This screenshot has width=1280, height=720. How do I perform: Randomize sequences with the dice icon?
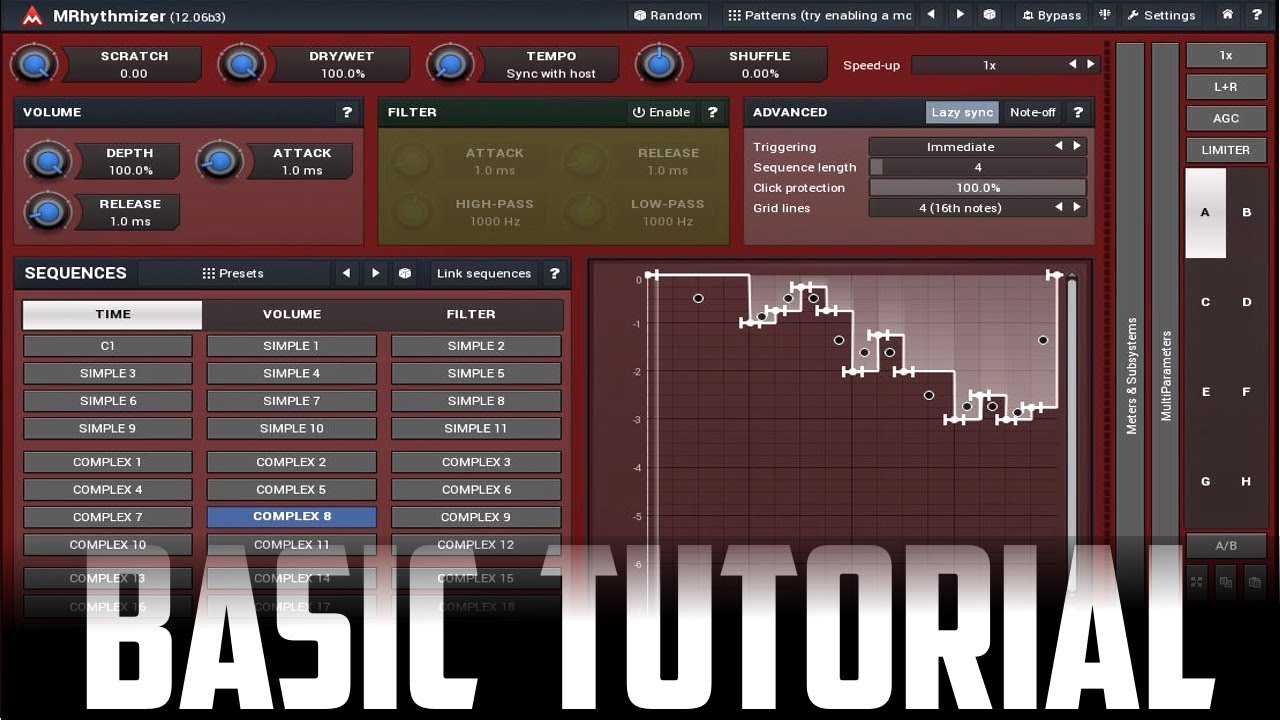[x=404, y=273]
